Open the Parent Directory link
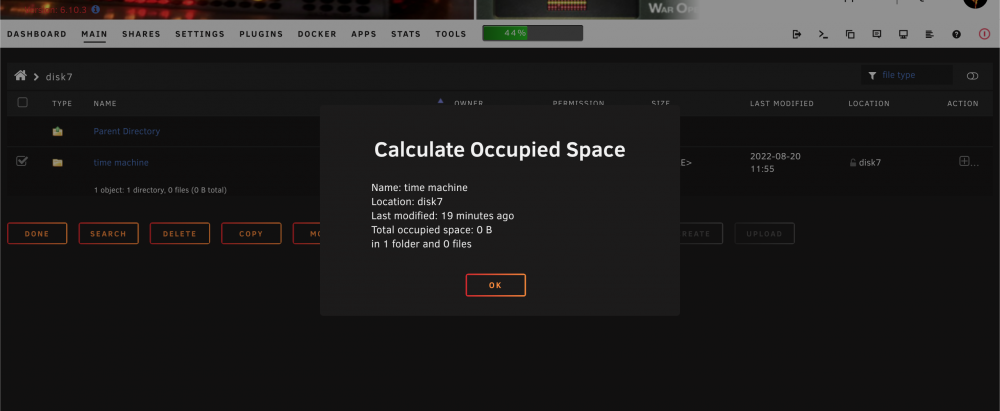1000x411 pixels. pos(127,131)
